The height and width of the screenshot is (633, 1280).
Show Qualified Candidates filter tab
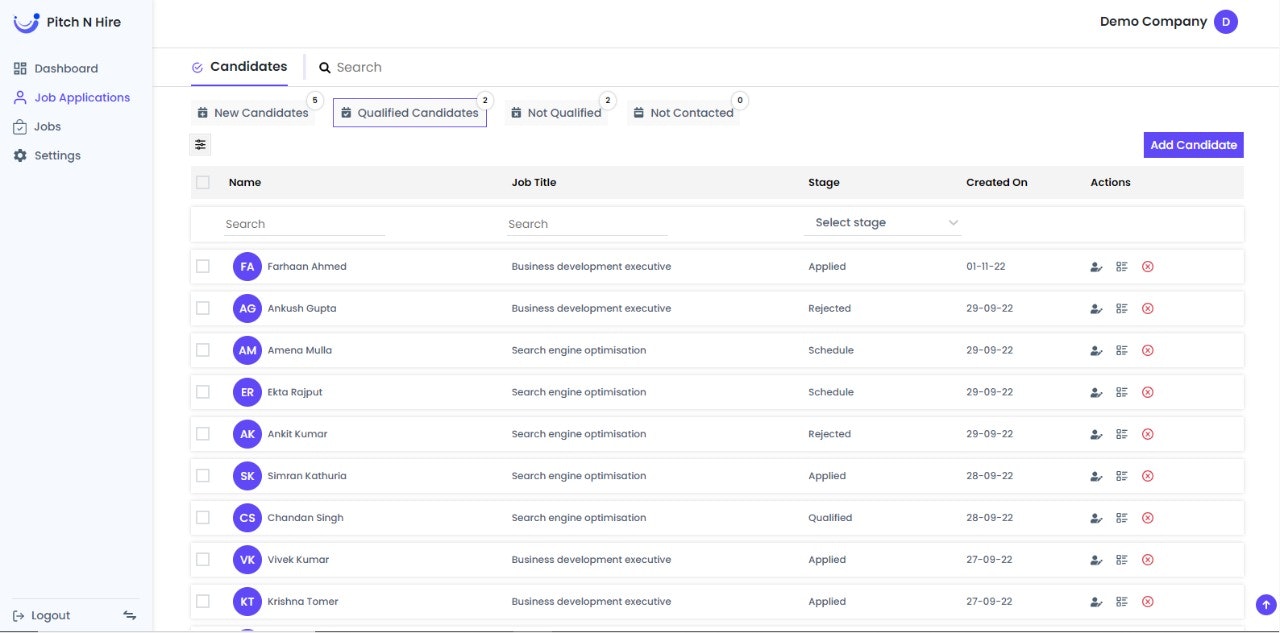pyautogui.click(x=410, y=113)
